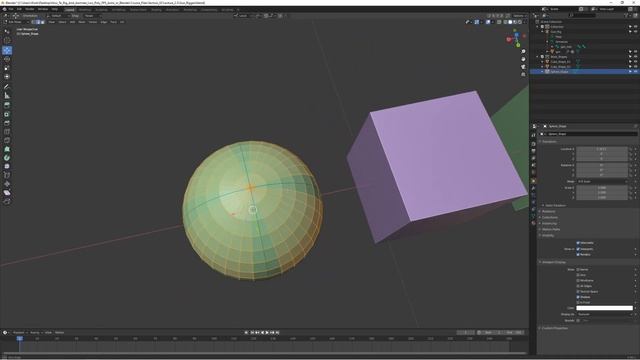Screen dimensions: 640x360
Task: Open the Material properties tab
Action: point(533,223)
